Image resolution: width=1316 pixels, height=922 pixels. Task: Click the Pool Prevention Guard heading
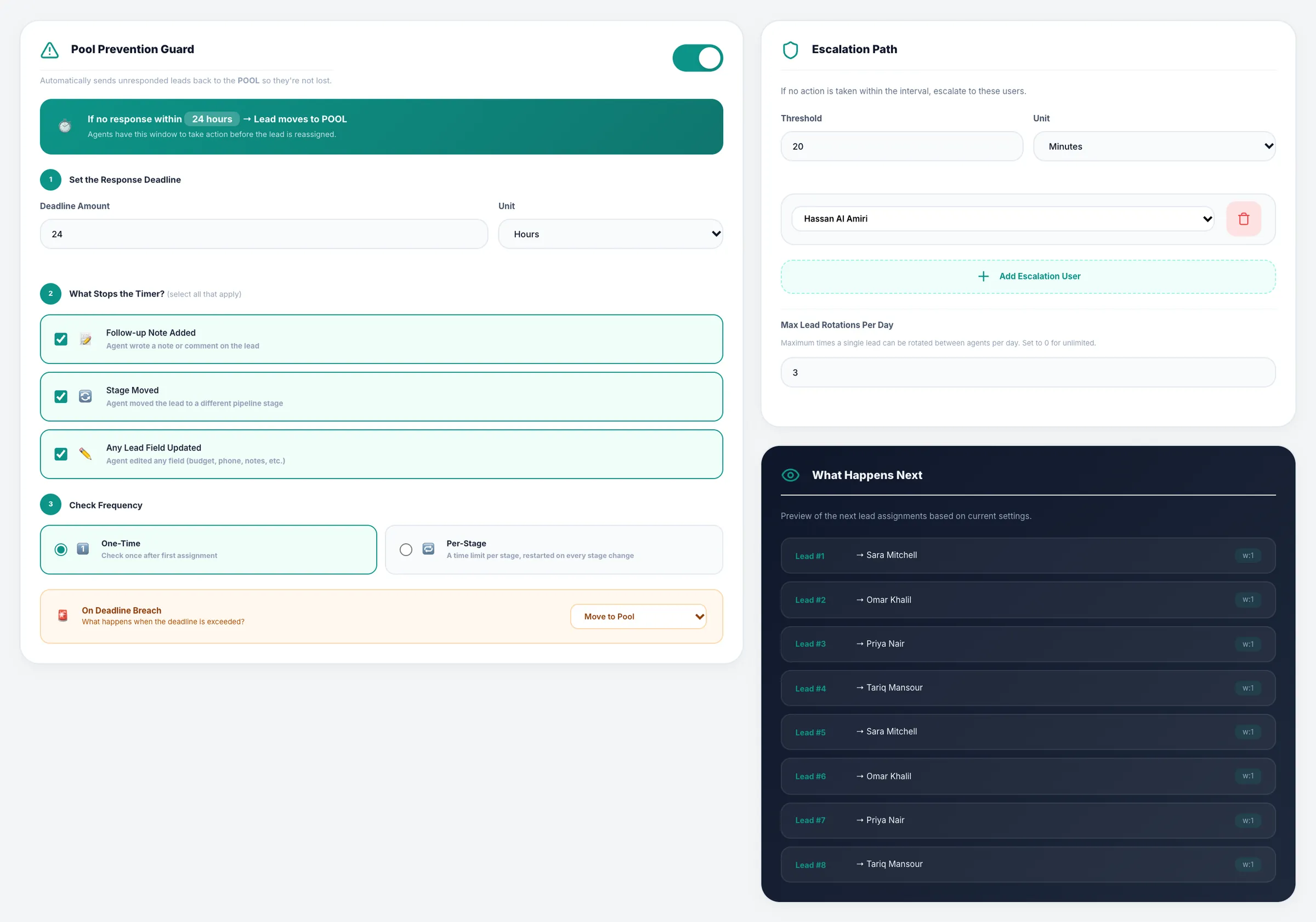tap(132, 49)
